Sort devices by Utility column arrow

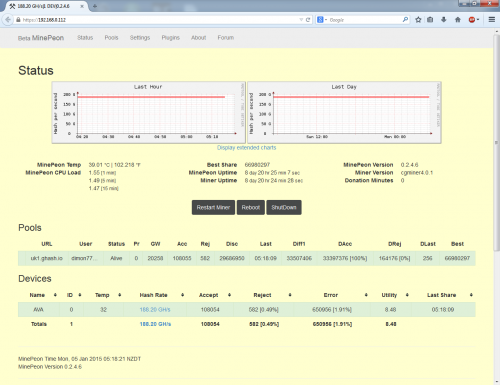pos(407,295)
